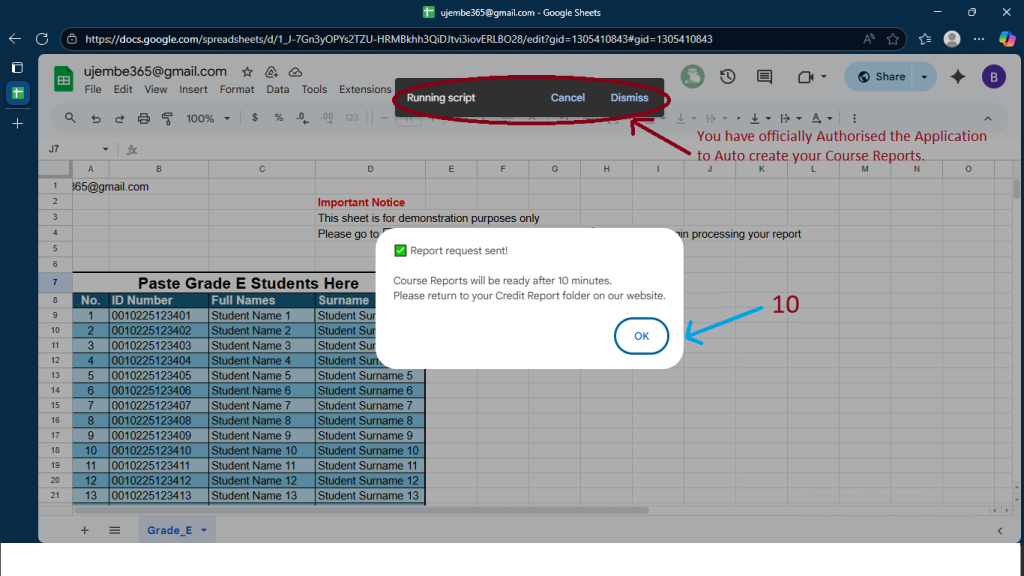Viewport: 1024px width, 576px height.
Task: Dismiss the Running script notification
Action: coord(629,98)
